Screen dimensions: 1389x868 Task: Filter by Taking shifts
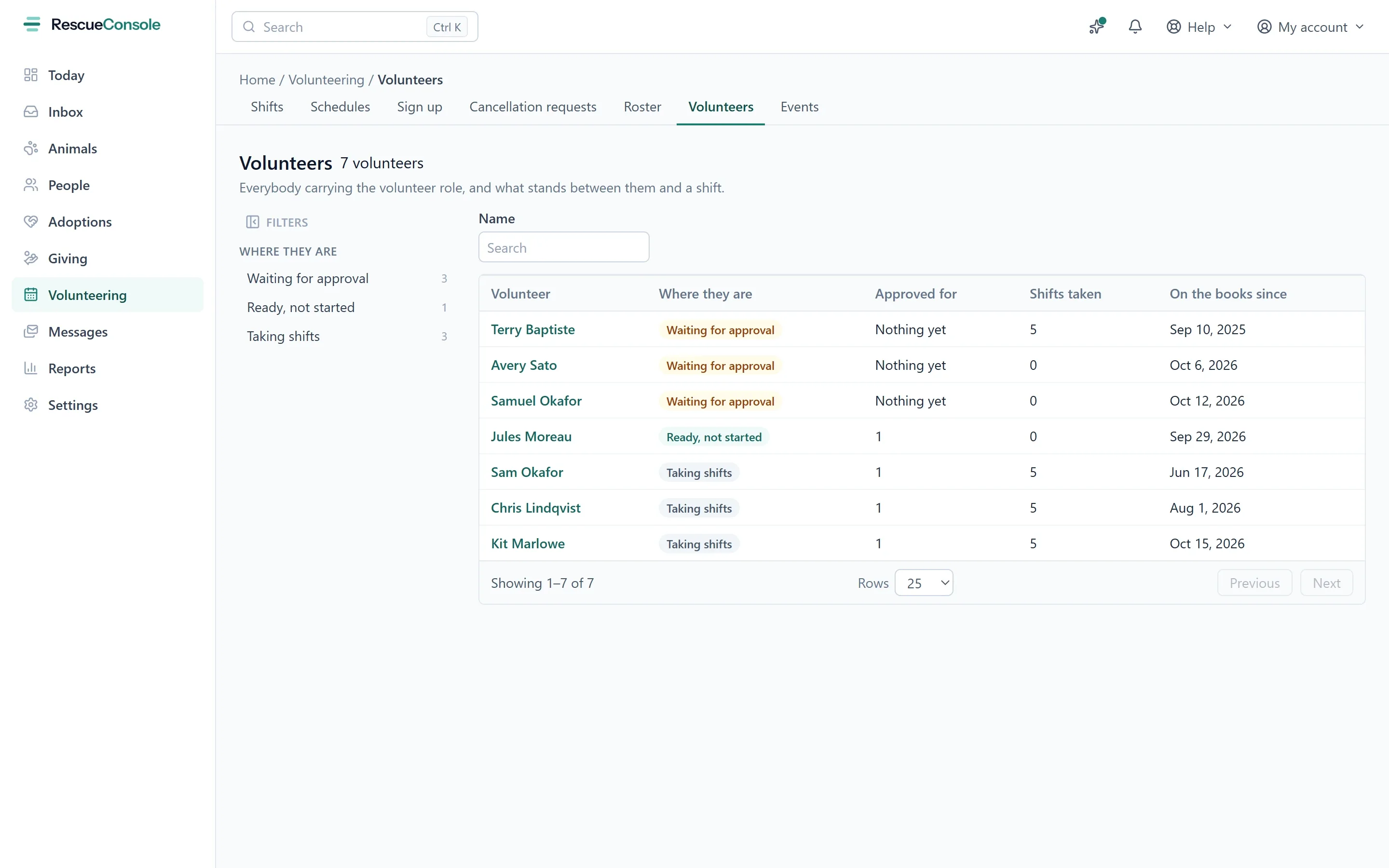[x=347, y=337]
